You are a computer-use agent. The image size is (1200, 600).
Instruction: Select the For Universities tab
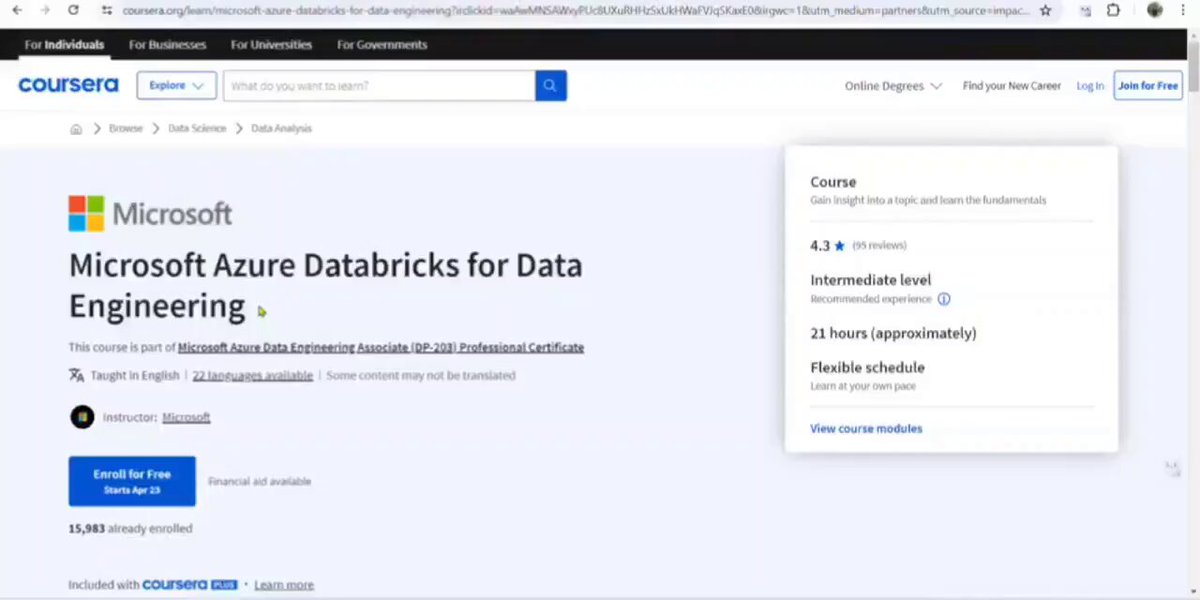(271, 45)
